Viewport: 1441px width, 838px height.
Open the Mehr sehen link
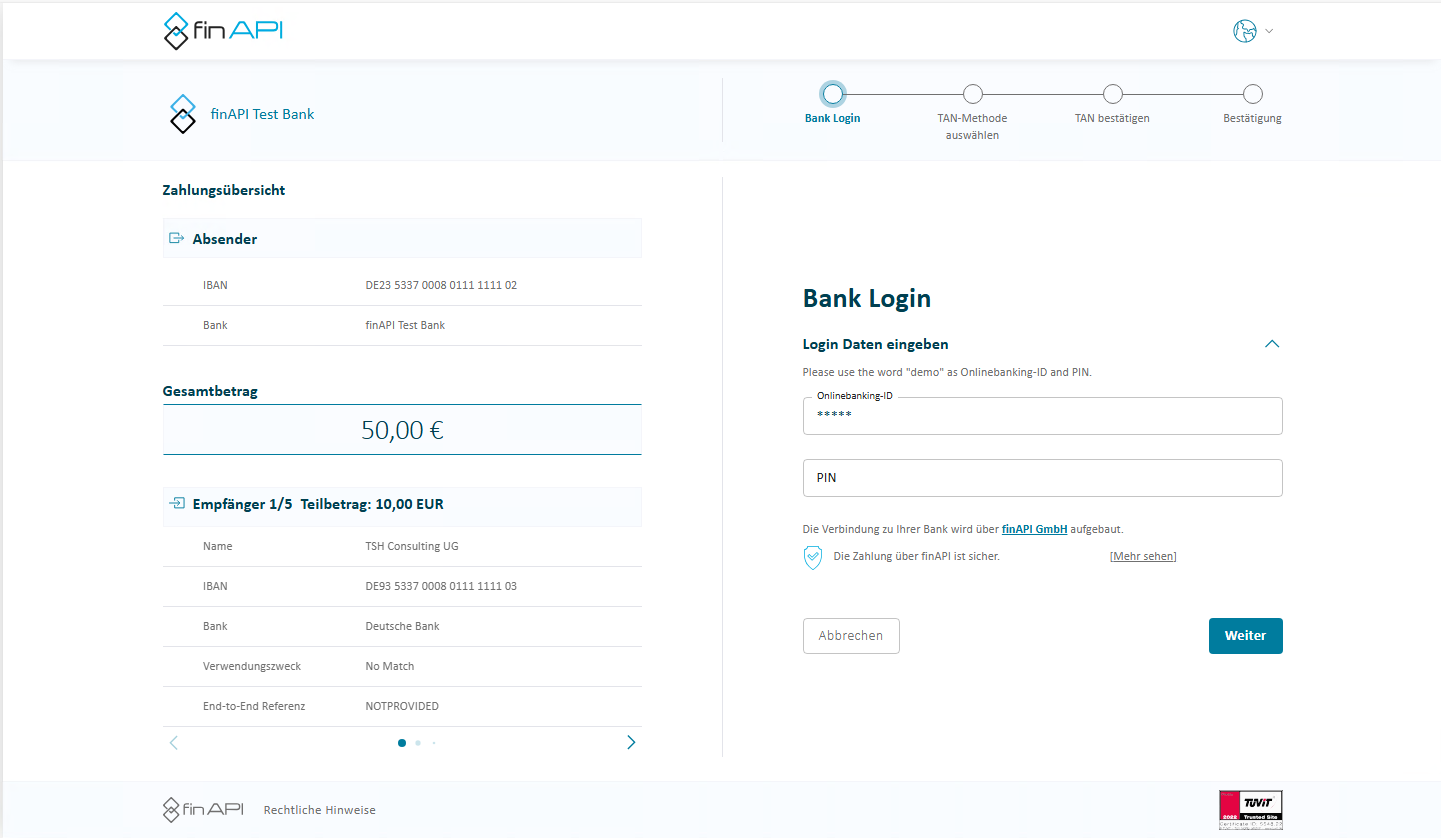click(1143, 556)
